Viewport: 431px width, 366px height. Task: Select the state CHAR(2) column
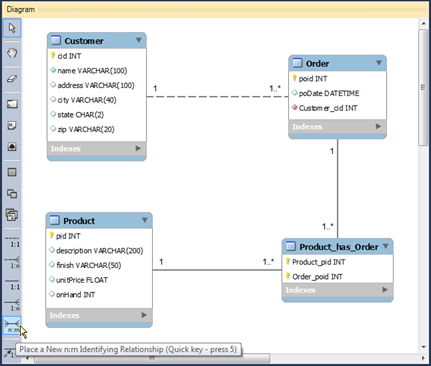coord(81,115)
